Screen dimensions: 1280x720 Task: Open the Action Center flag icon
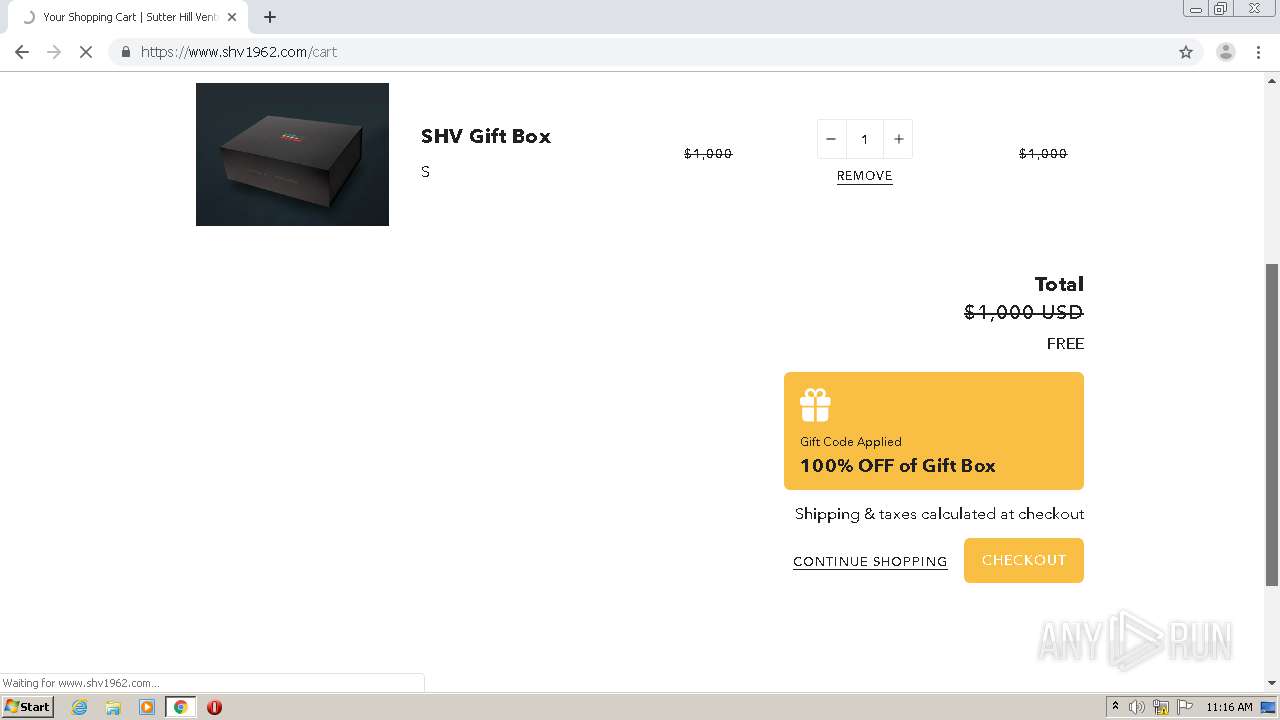(1185, 707)
